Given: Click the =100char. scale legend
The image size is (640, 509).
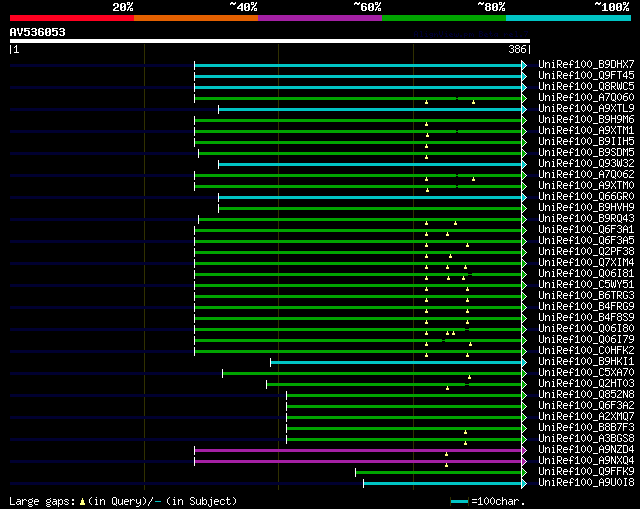Looking at the screenshot, I should [488, 501].
